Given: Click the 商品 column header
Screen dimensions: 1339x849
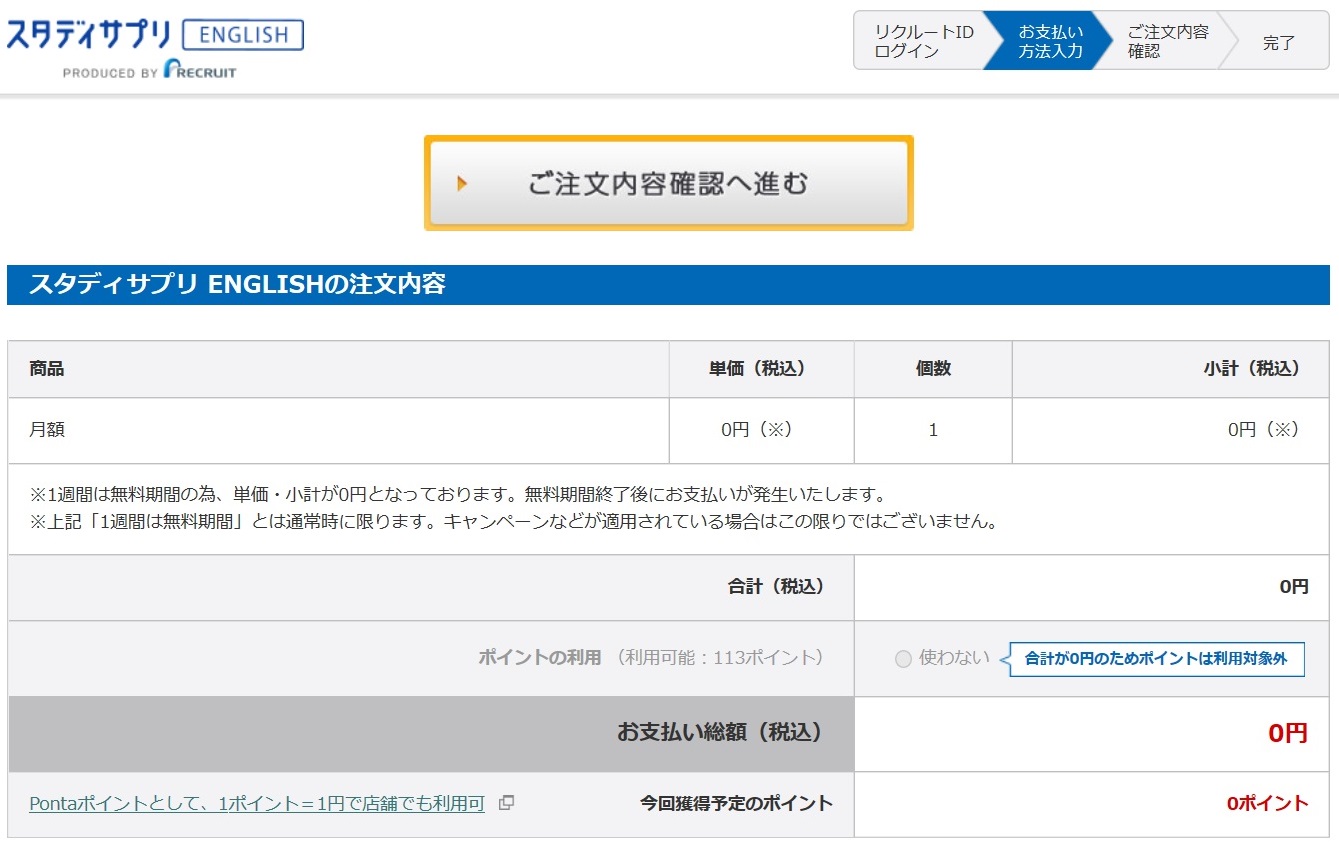Looking at the screenshot, I should point(338,369).
